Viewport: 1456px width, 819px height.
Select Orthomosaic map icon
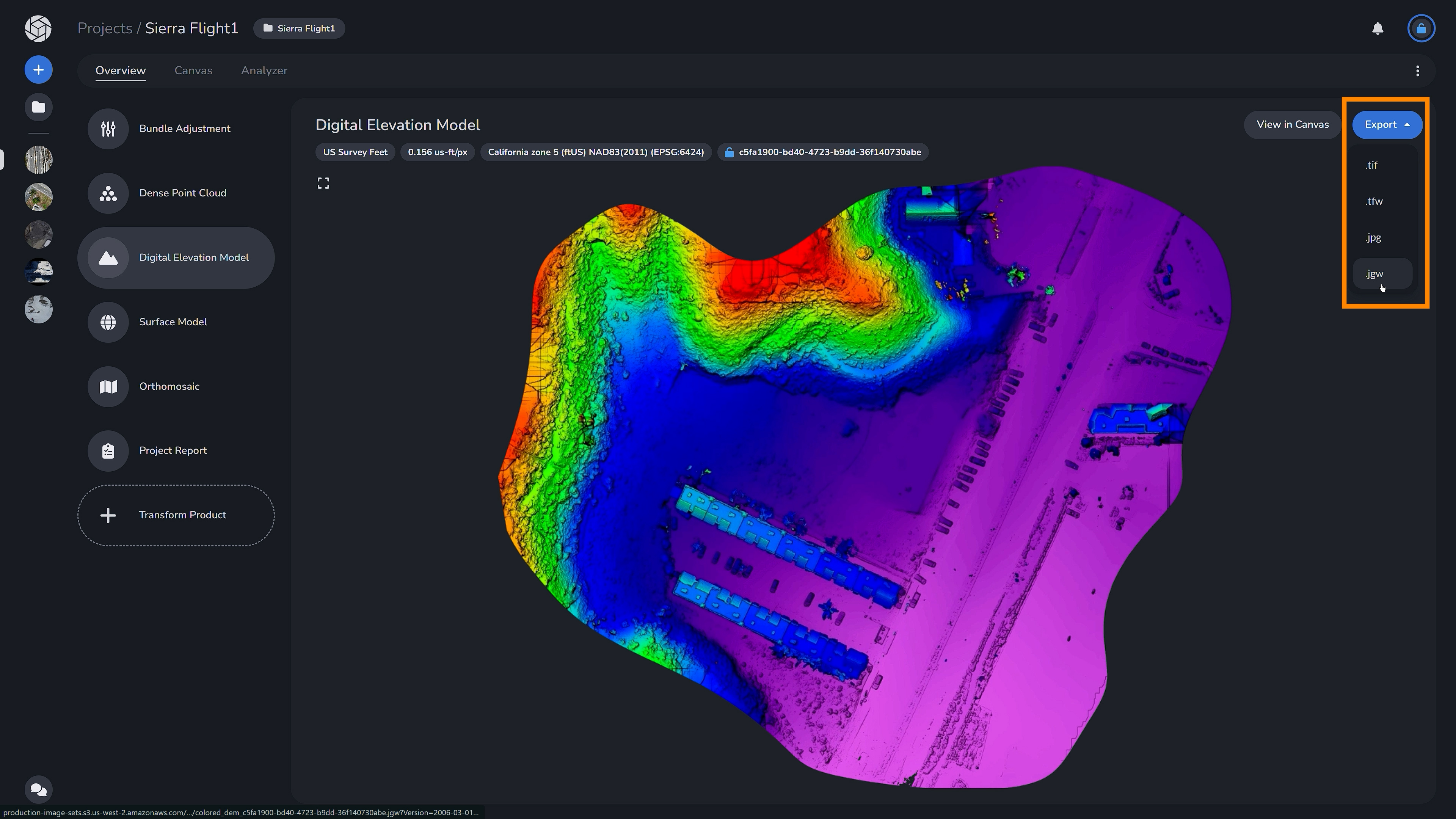click(108, 387)
